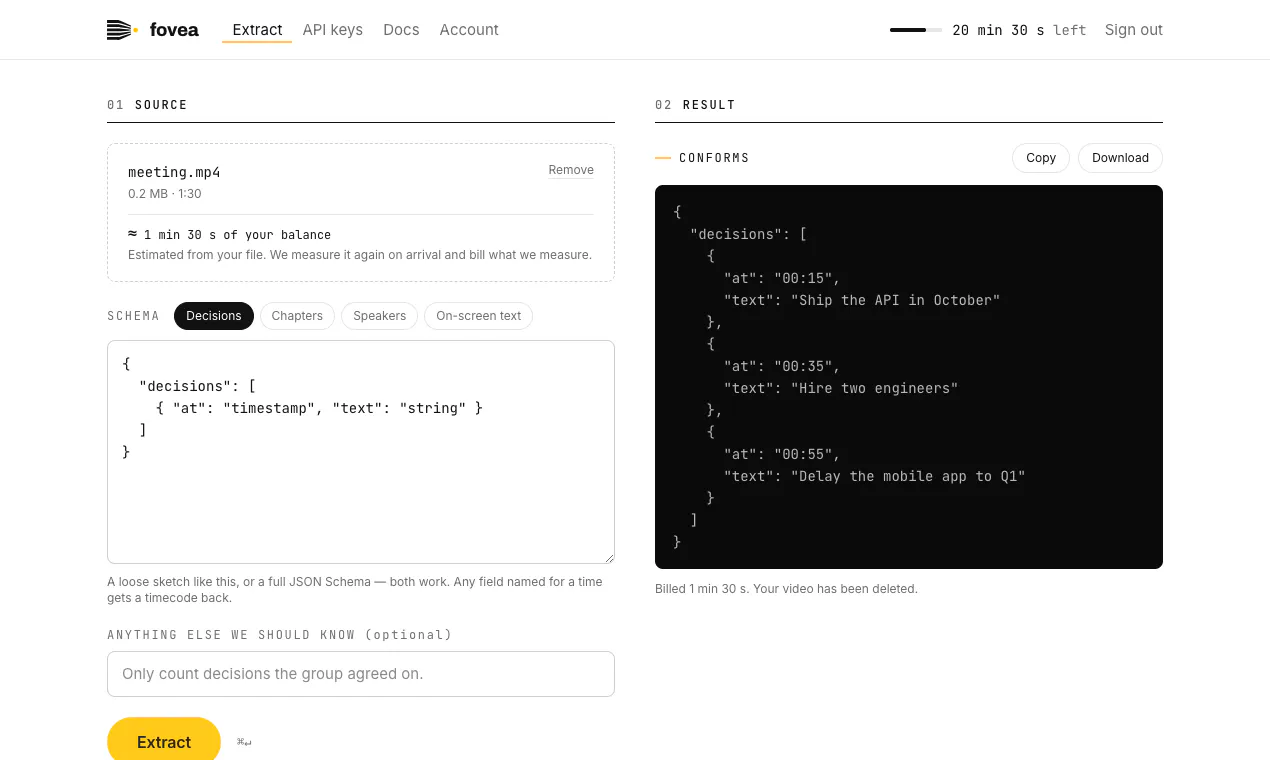
Task: Download the result JSON
Action: [x=1120, y=158]
